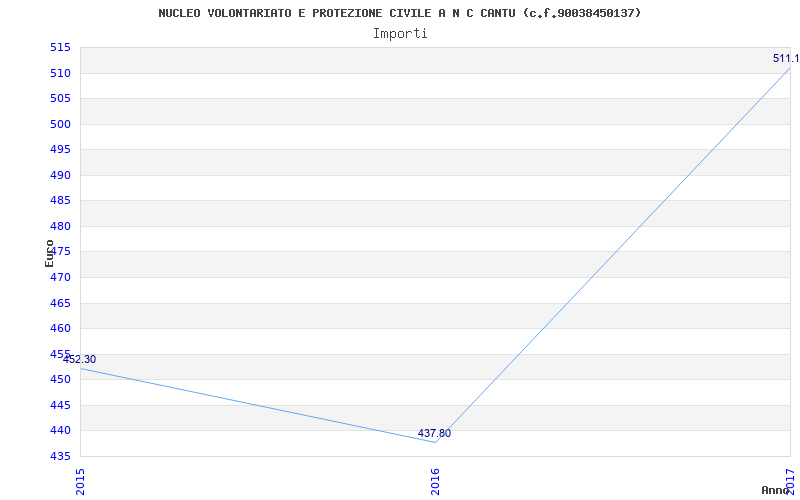The height and width of the screenshot is (500, 800).
Task: Click the 450 y-axis tick label
Action: 60,380
